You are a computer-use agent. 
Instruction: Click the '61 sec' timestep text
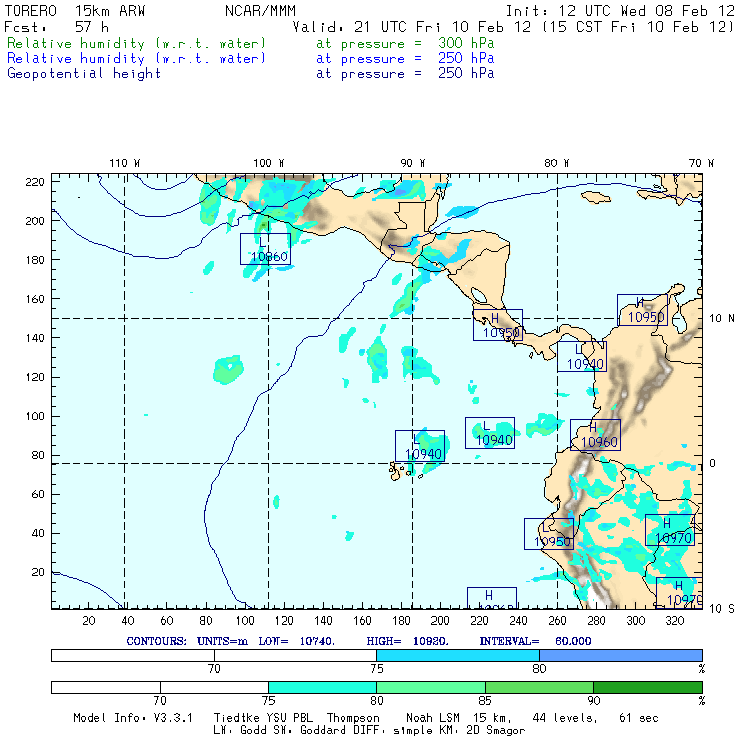tap(639, 718)
